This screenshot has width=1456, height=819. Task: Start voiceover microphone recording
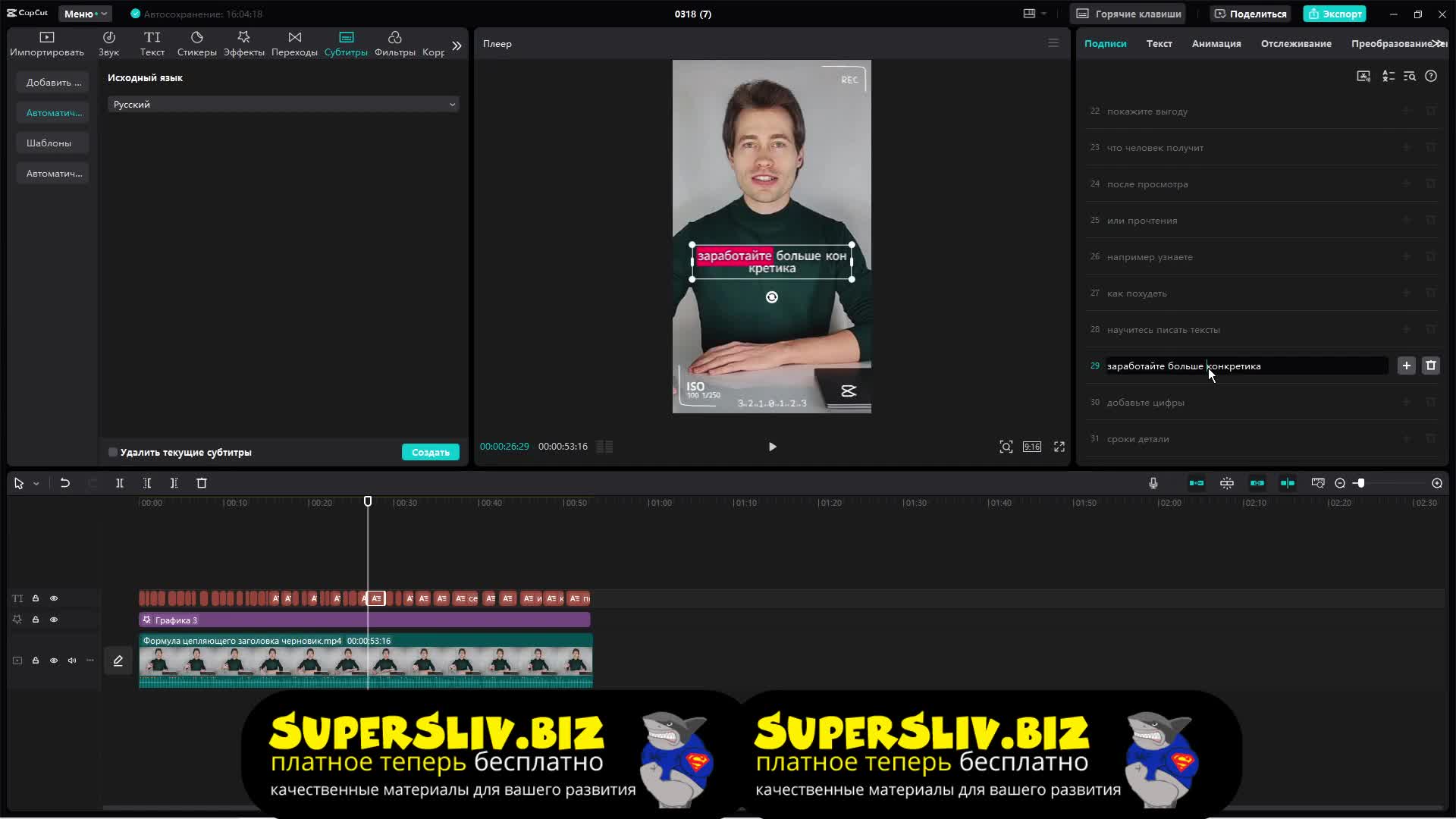pyautogui.click(x=1153, y=483)
